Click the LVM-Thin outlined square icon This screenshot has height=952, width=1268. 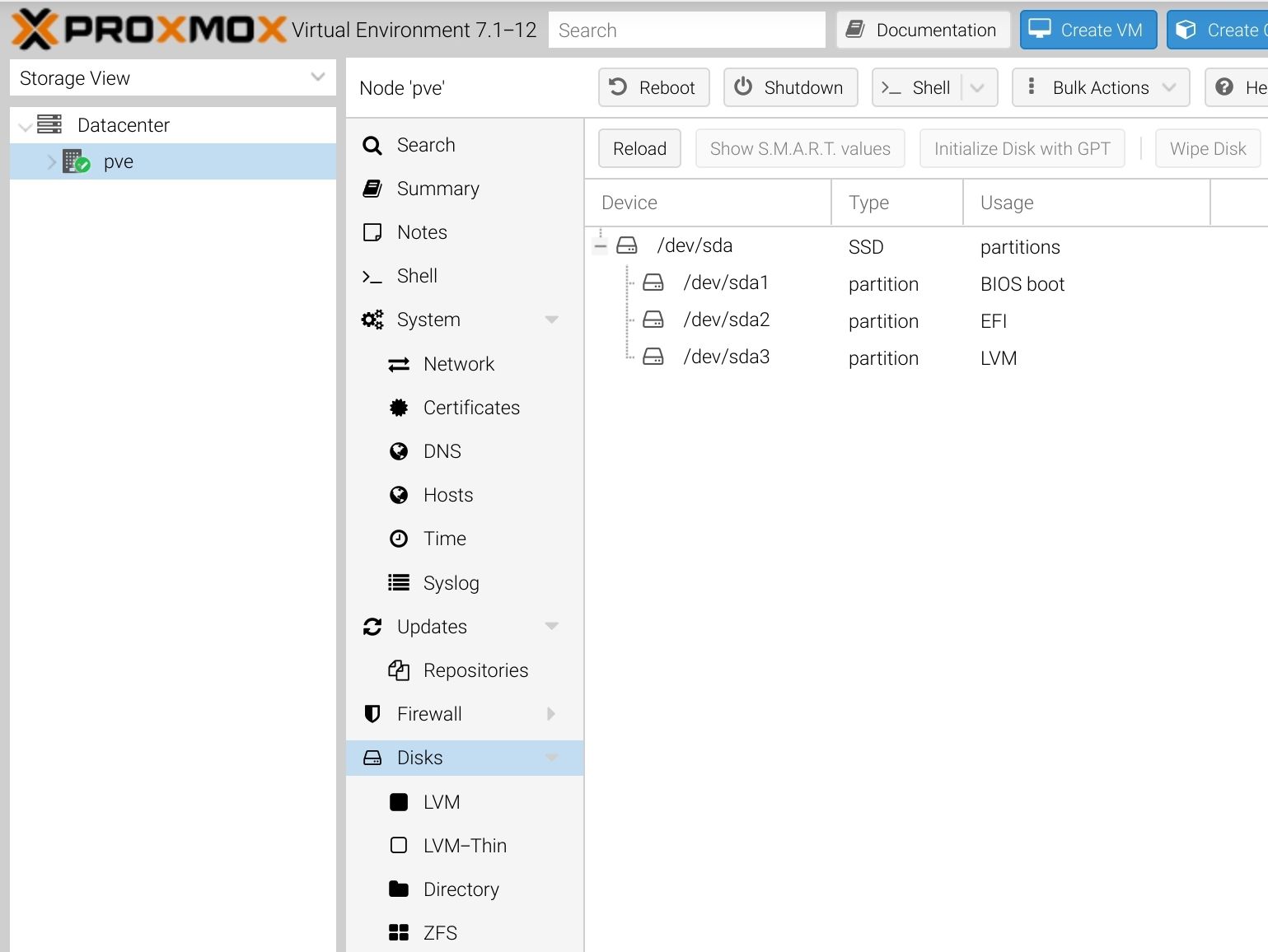coord(399,846)
